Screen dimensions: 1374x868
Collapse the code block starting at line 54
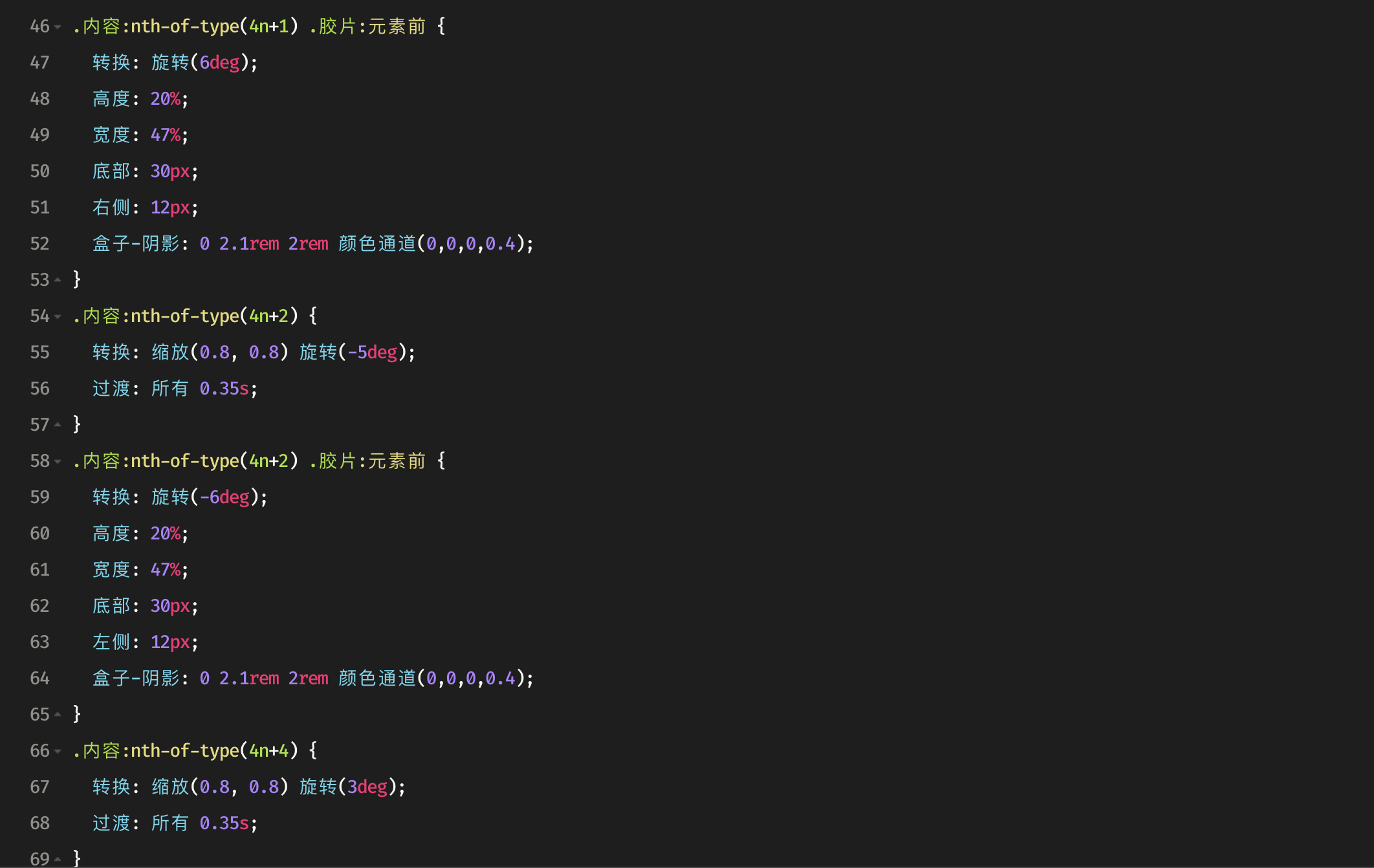point(58,316)
